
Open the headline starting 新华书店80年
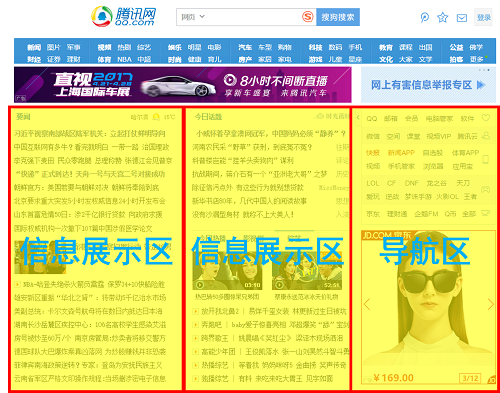click(x=249, y=201)
